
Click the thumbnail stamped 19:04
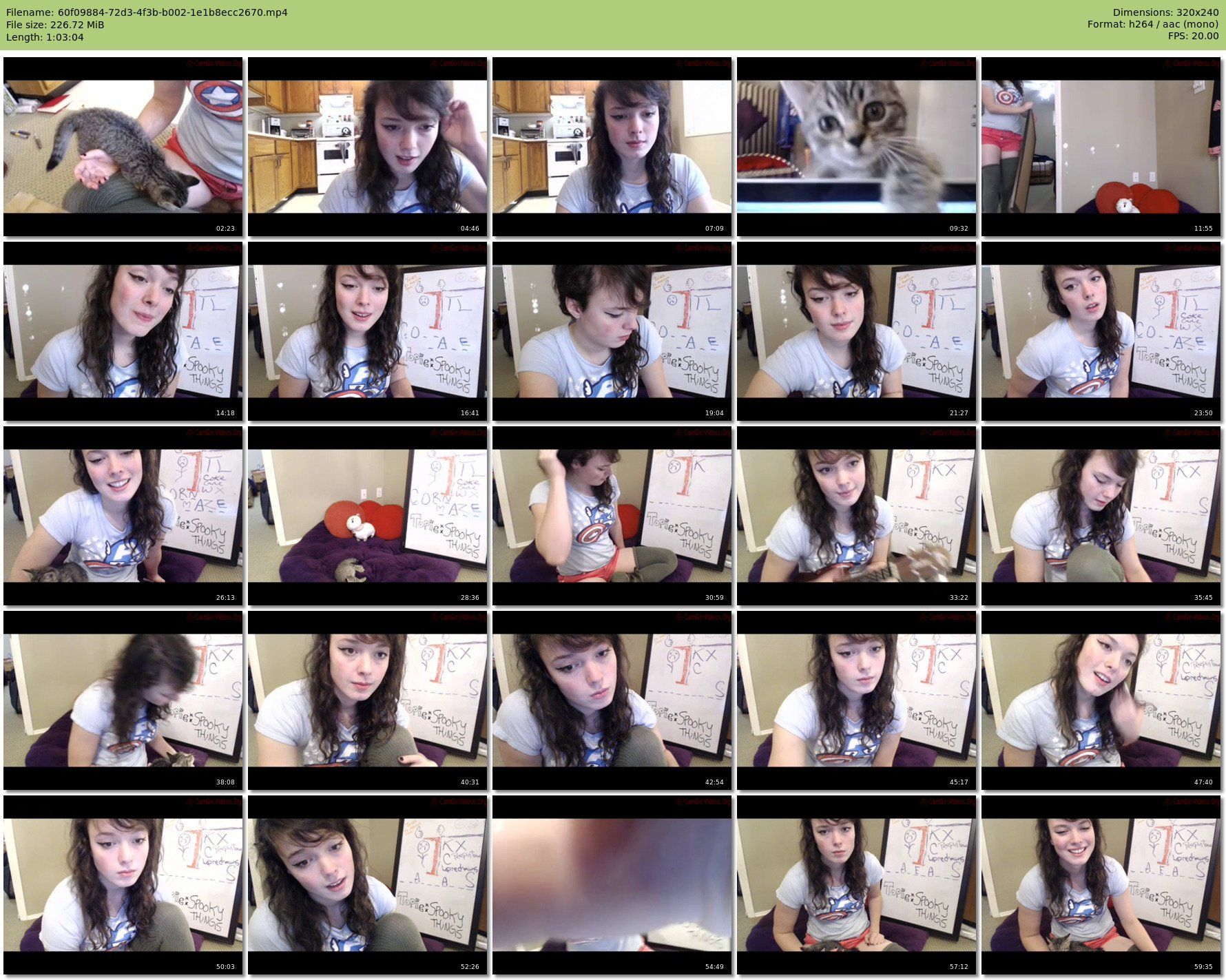click(612, 331)
